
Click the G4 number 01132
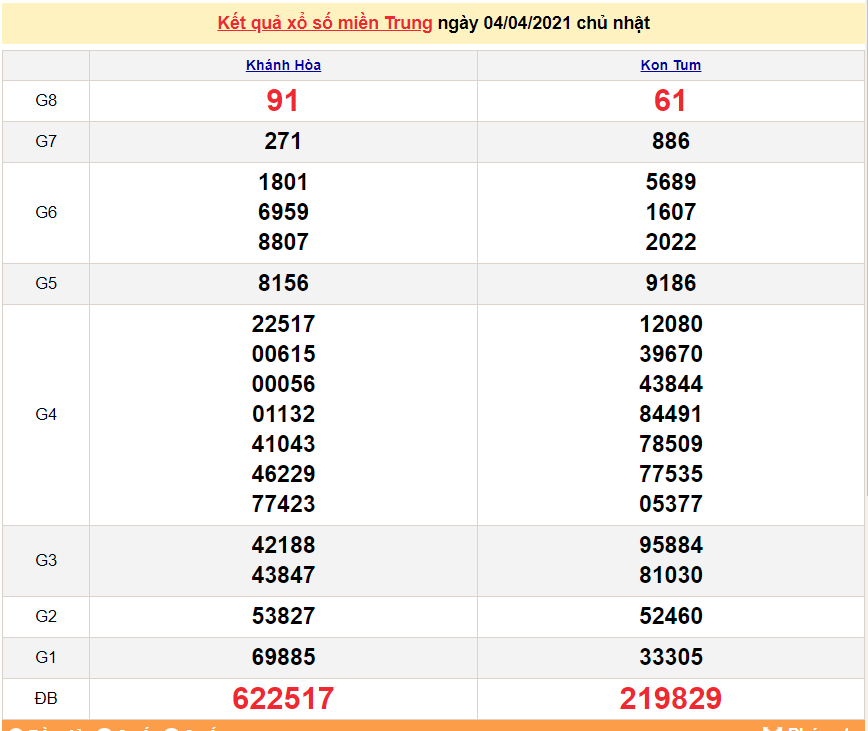283,414
